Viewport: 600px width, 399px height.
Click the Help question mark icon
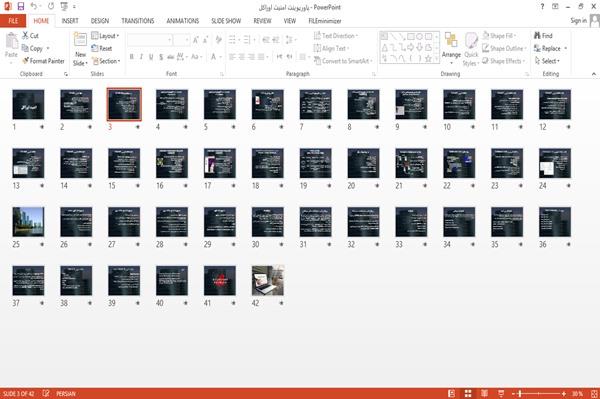coord(542,7)
